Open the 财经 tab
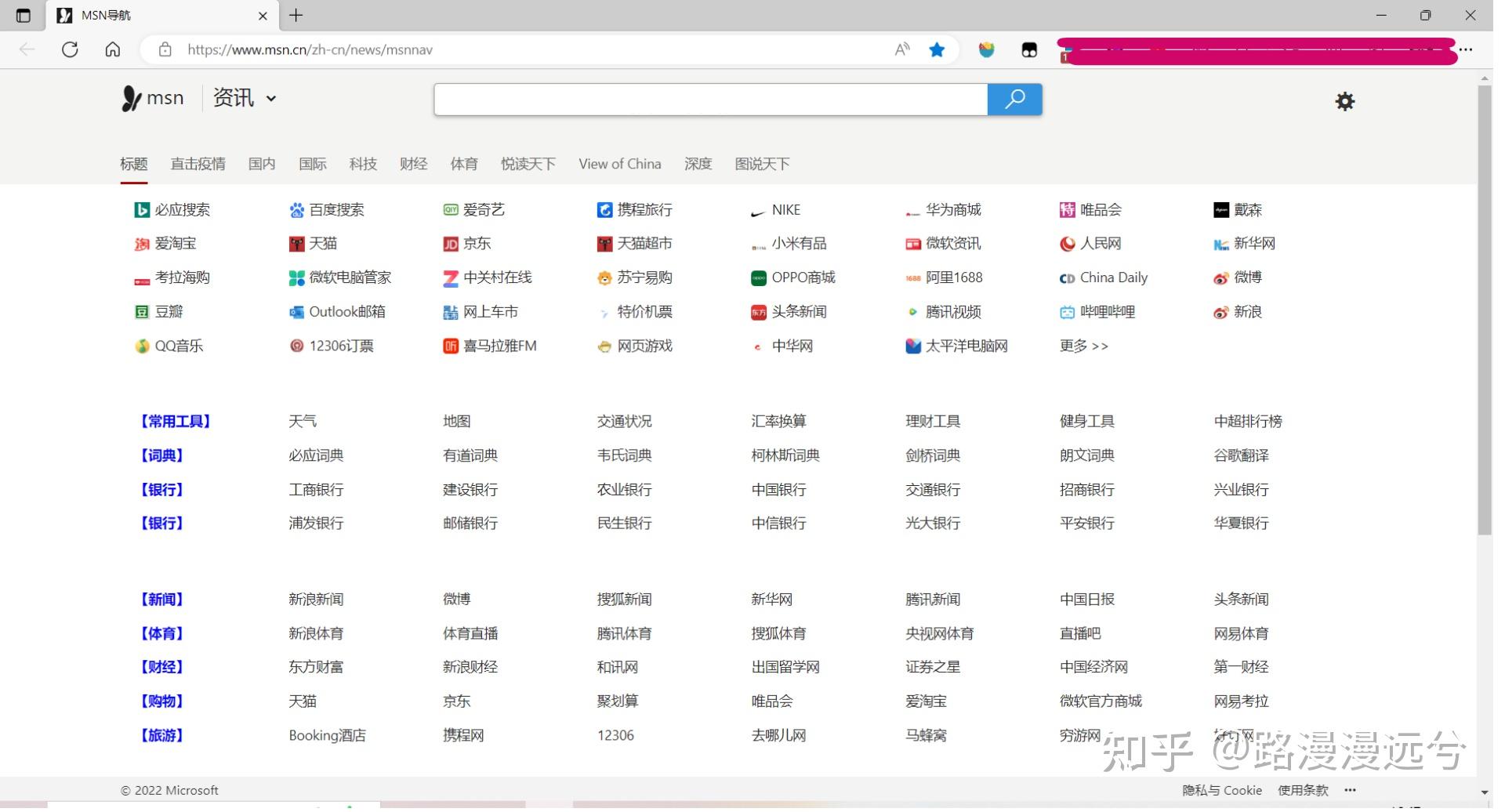 coord(416,165)
